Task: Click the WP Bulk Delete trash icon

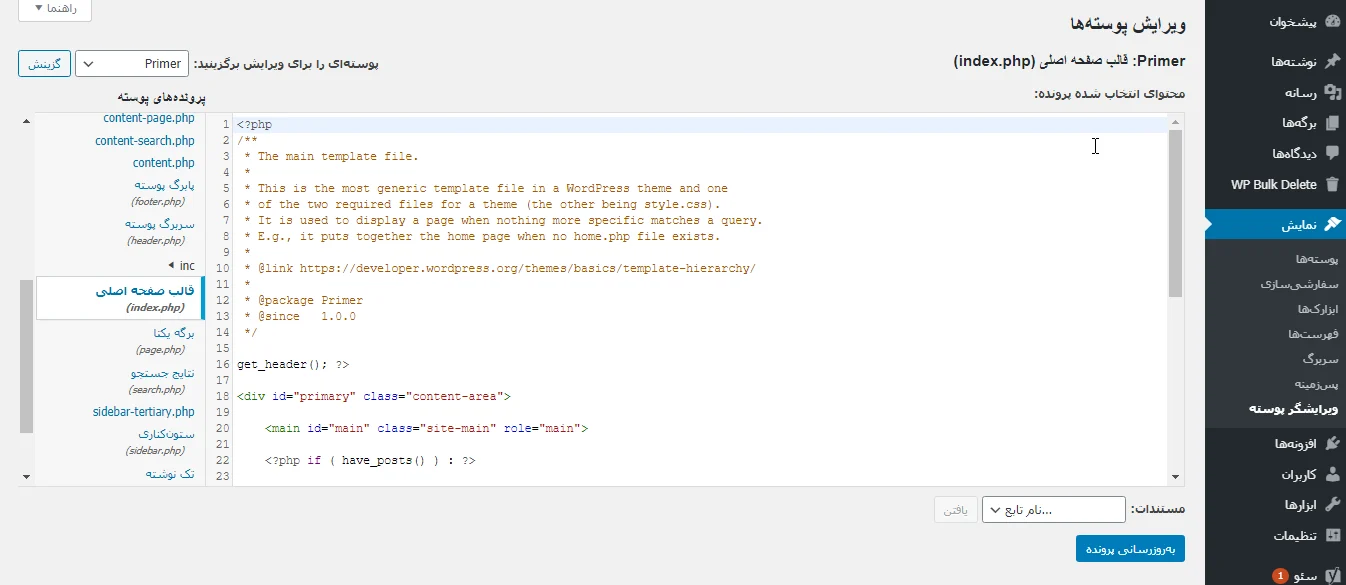Action: [x=1331, y=184]
